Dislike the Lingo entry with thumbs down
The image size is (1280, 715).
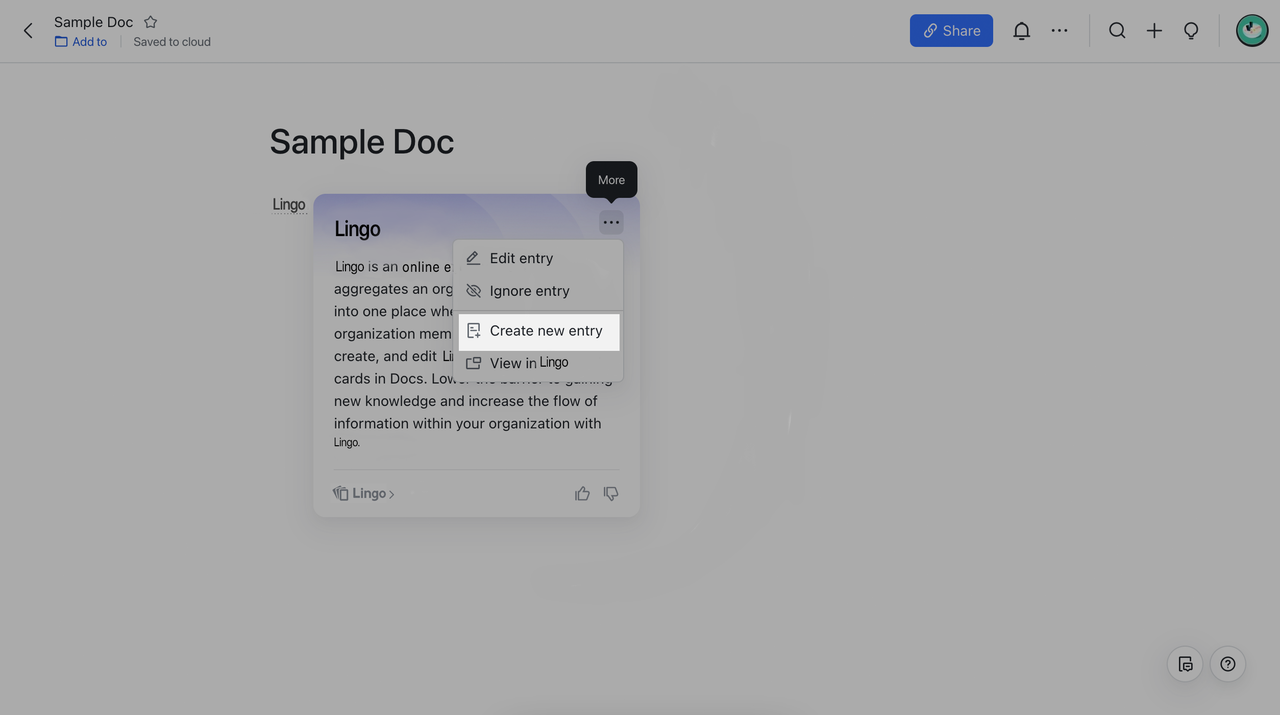(x=611, y=494)
